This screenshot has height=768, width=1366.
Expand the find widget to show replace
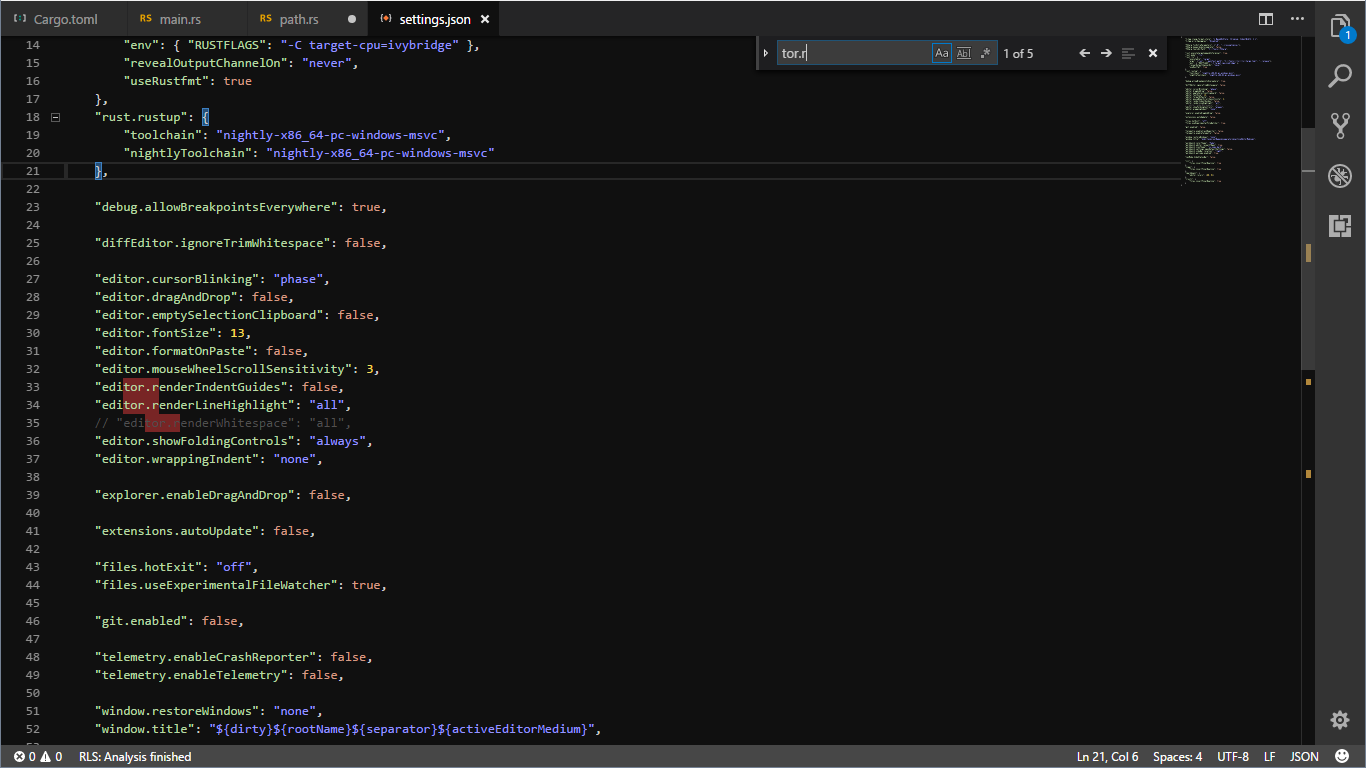tap(766, 52)
